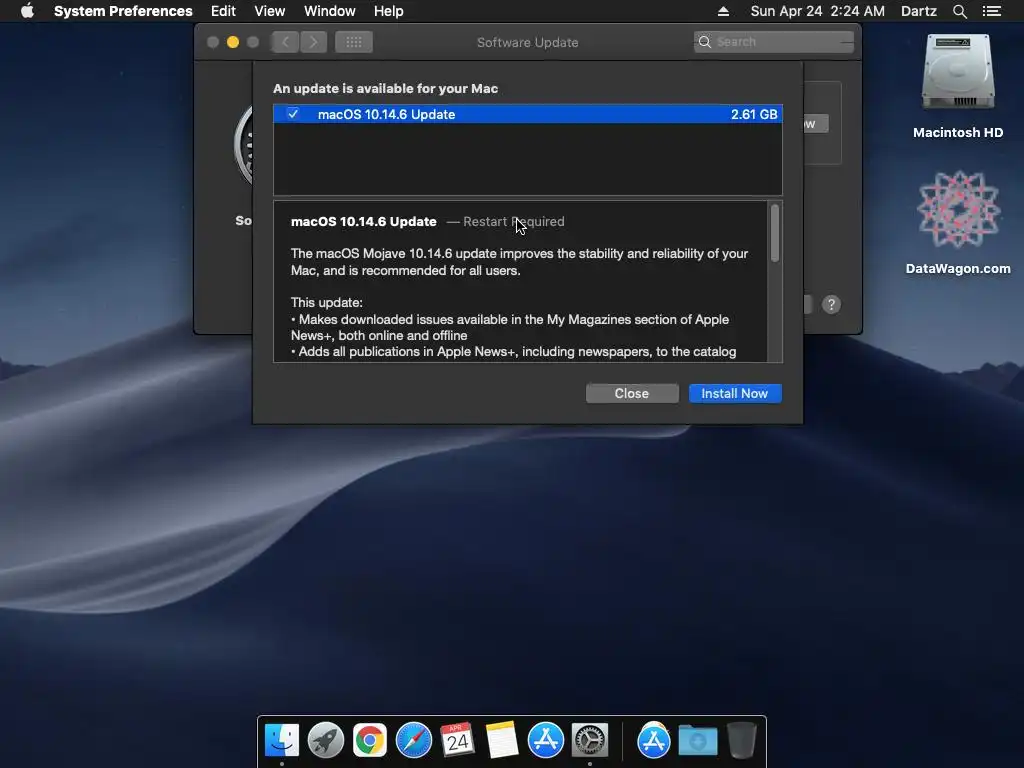
Task: Click the 'An update is available for your Mac' heading
Action: click(385, 88)
